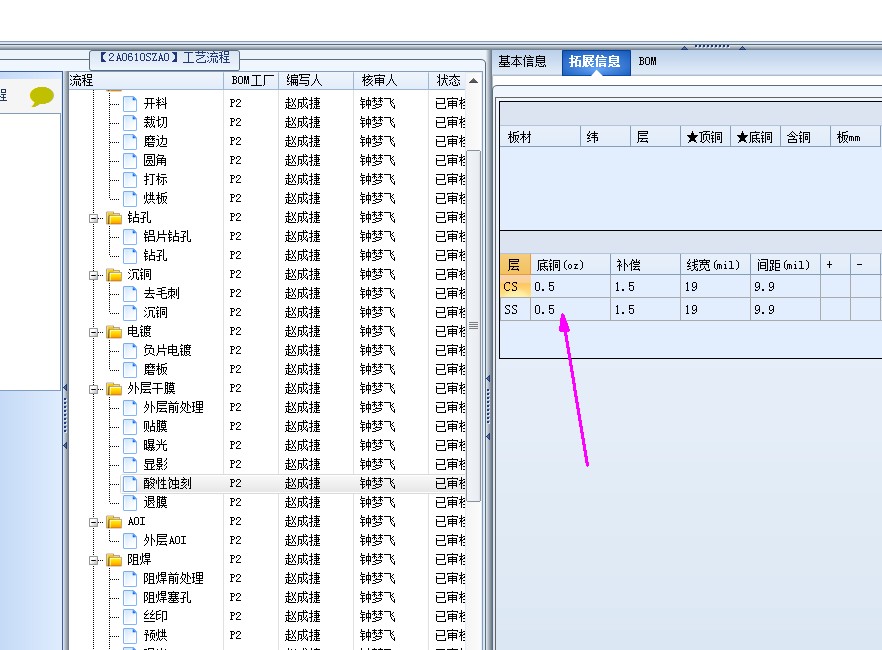Click the 状态 column header
Screen dimensions: 882x650
point(448,80)
